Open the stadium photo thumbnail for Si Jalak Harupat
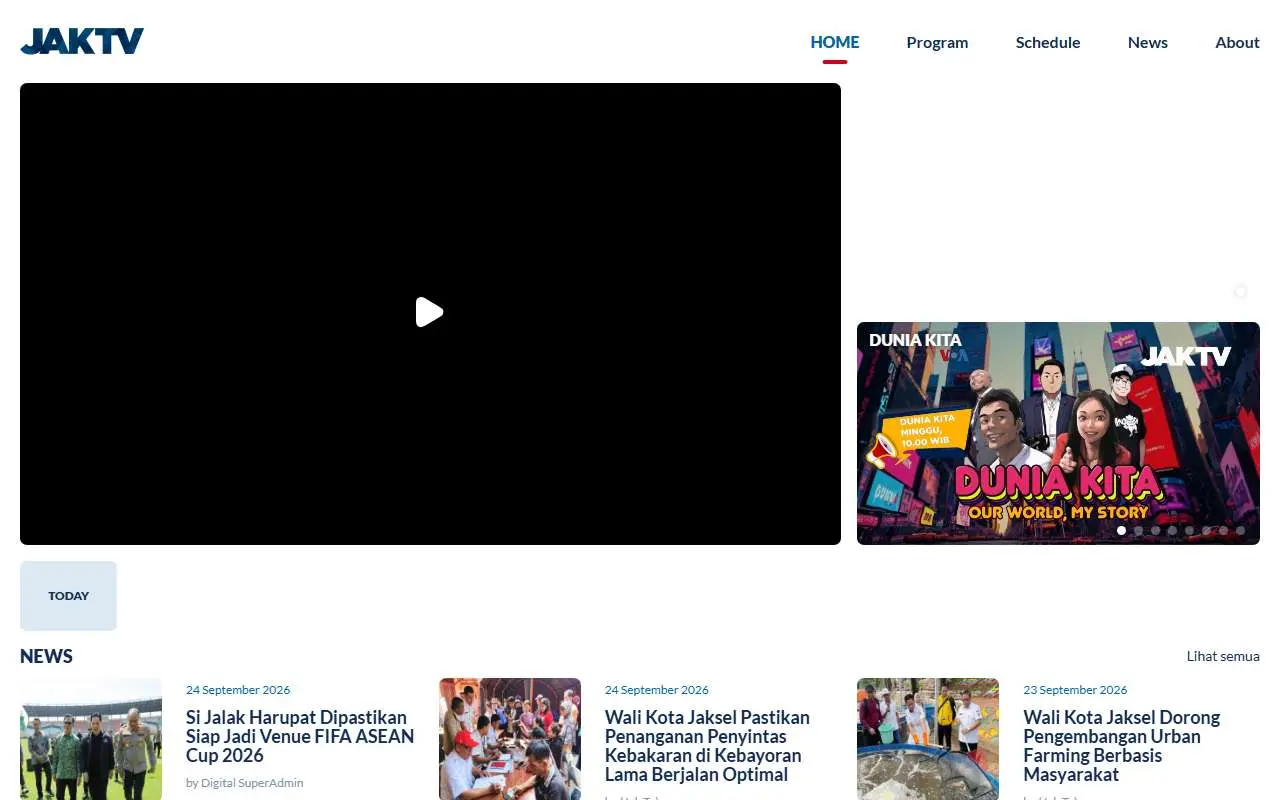Screen dimensions: 1280x800 coord(91,739)
